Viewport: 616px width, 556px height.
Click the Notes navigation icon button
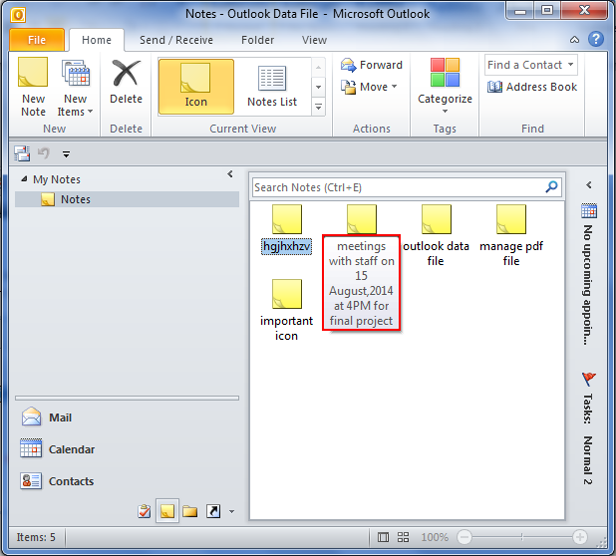pos(167,511)
